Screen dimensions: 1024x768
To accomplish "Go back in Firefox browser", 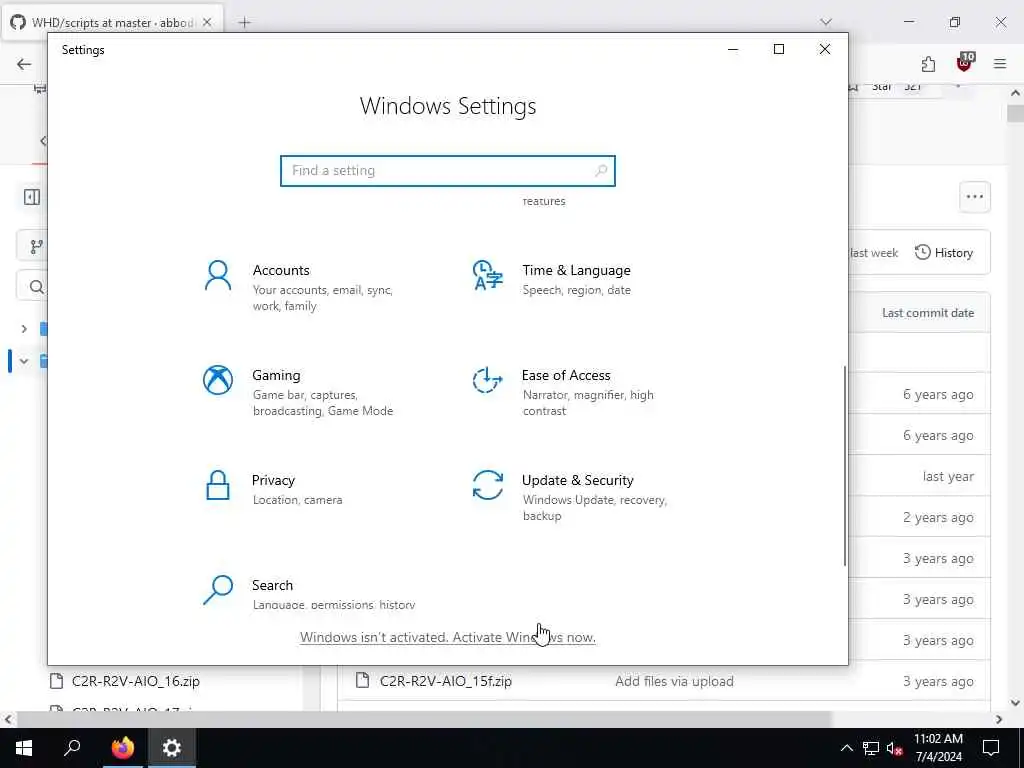I will coord(24,64).
